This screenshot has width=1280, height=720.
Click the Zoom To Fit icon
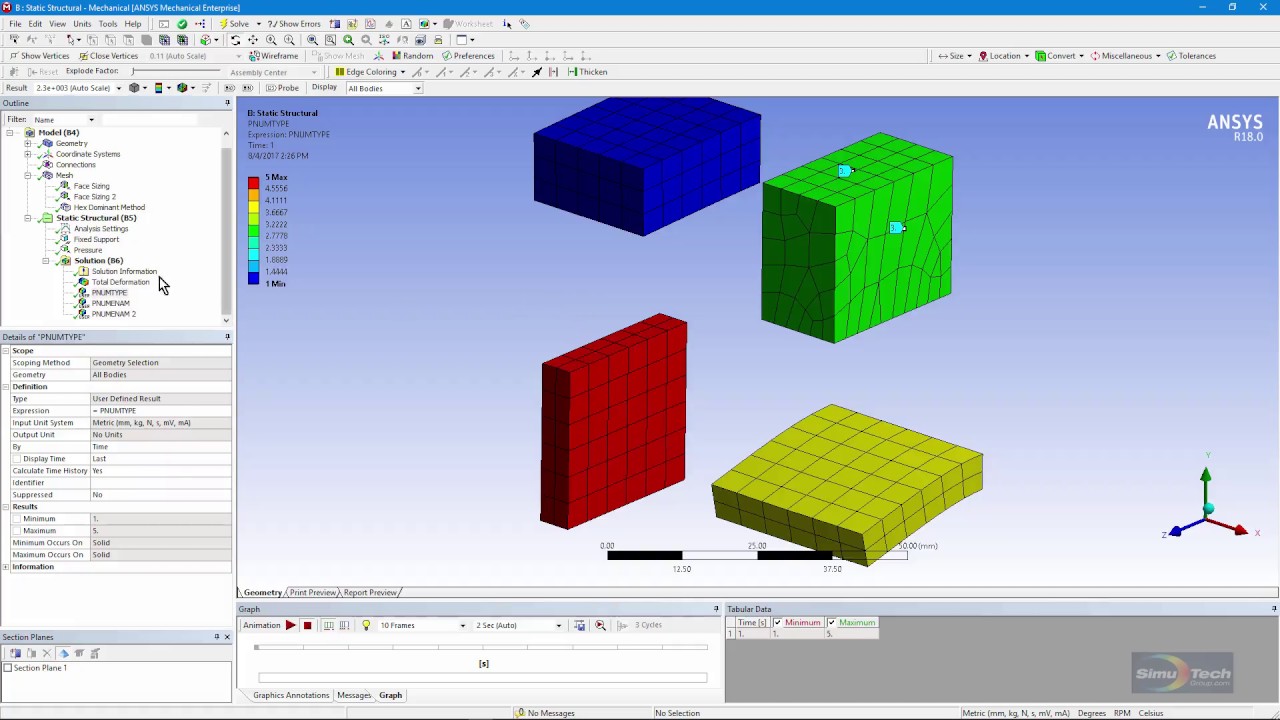pos(312,40)
